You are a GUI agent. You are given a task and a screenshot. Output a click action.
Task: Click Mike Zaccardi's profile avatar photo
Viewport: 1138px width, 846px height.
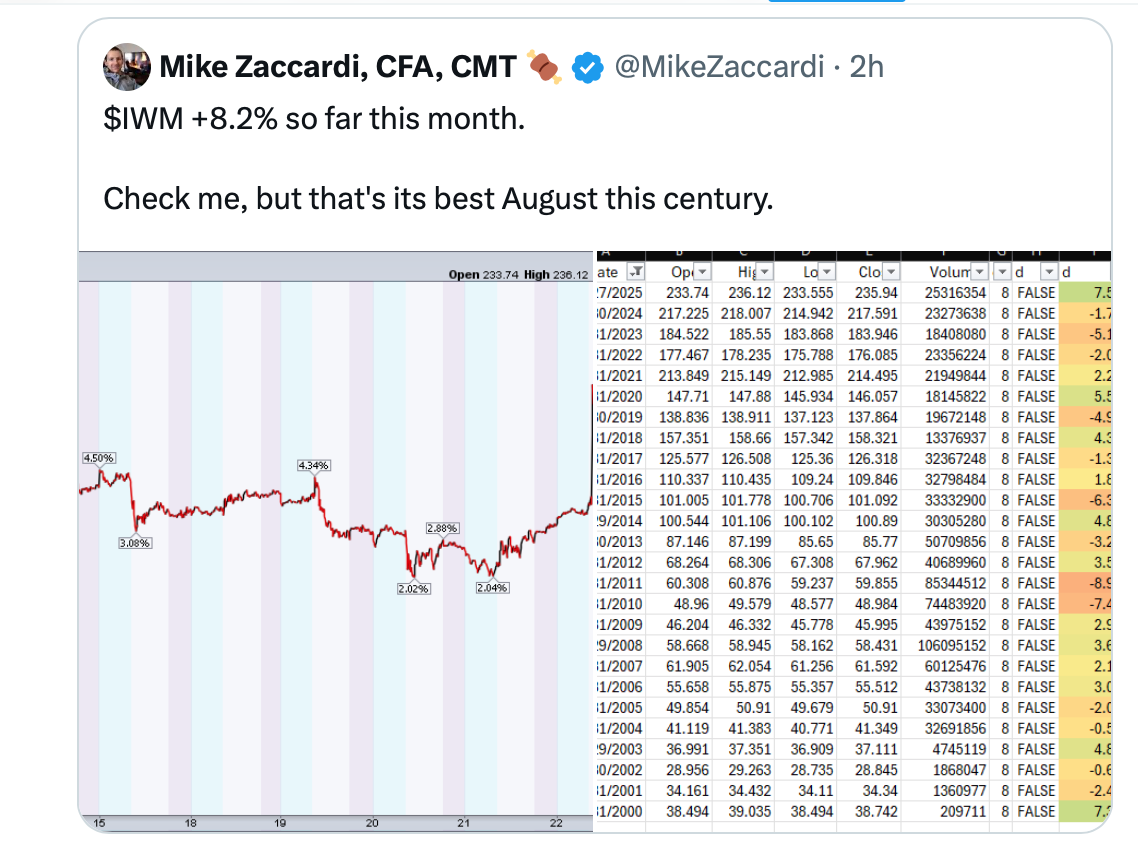pos(127,67)
